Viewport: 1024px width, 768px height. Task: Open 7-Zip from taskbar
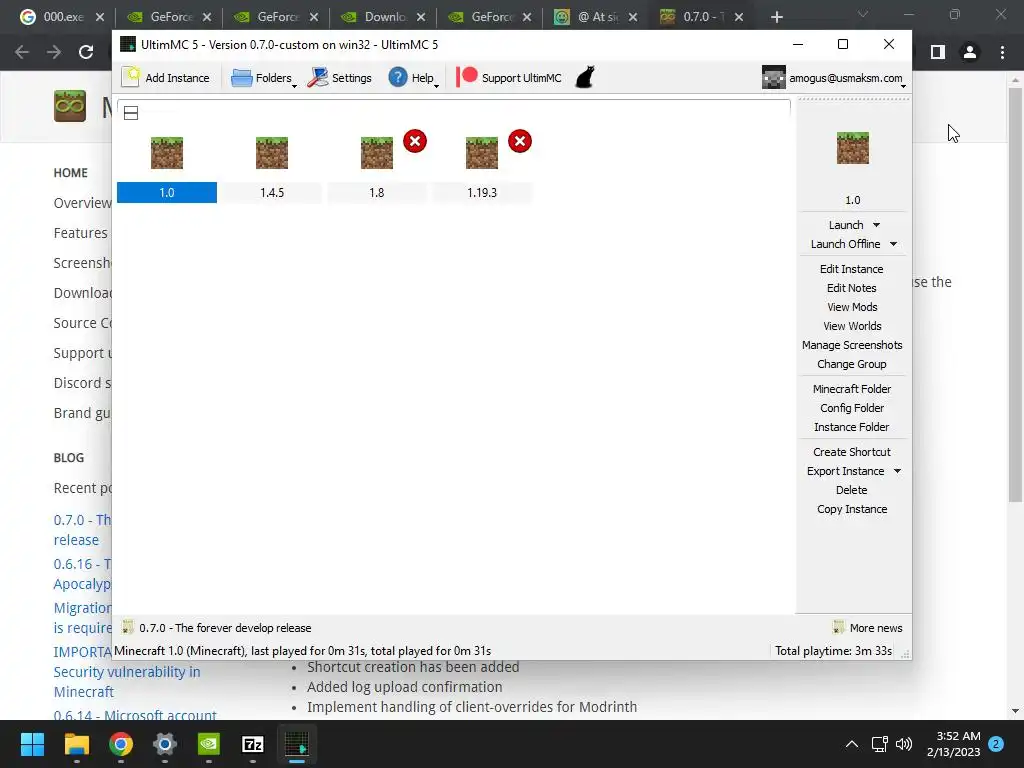pos(253,744)
